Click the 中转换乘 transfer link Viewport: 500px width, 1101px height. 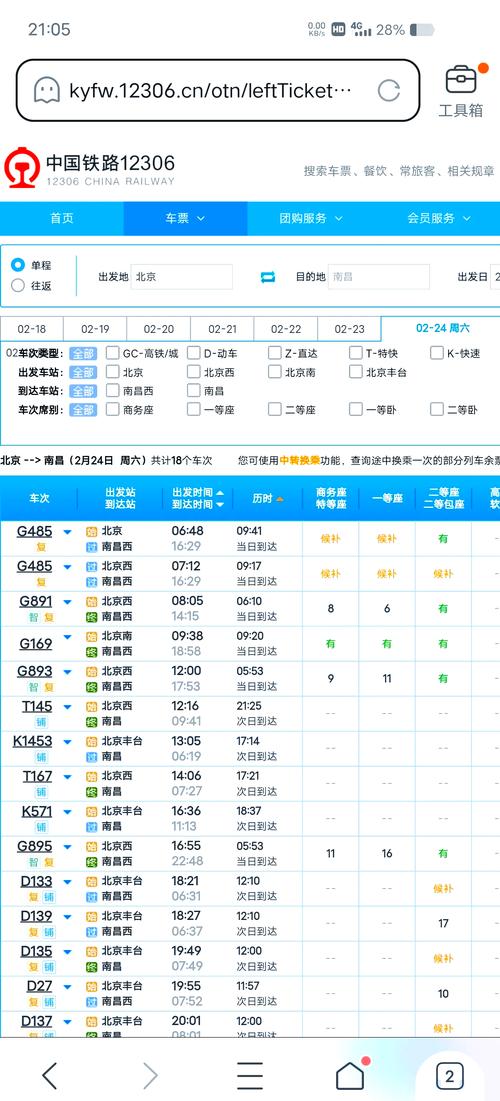click(x=300, y=461)
